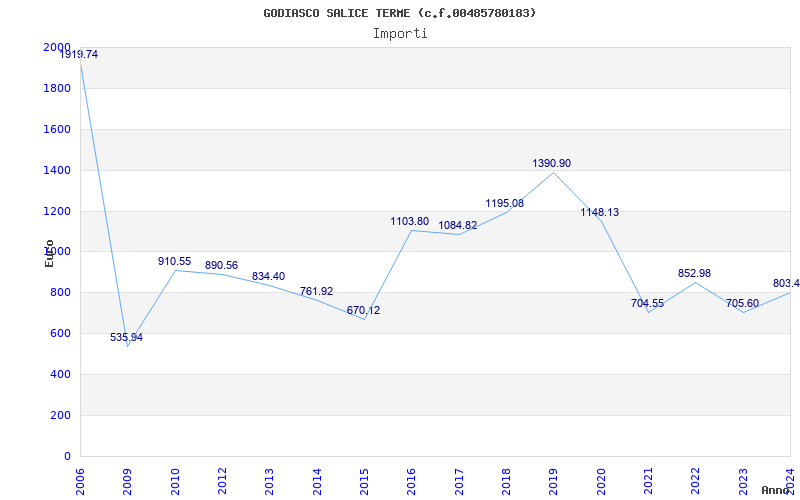Click the data label 834.40
The image size is (800, 500).
pyautogui.click(x=268, y=276)
